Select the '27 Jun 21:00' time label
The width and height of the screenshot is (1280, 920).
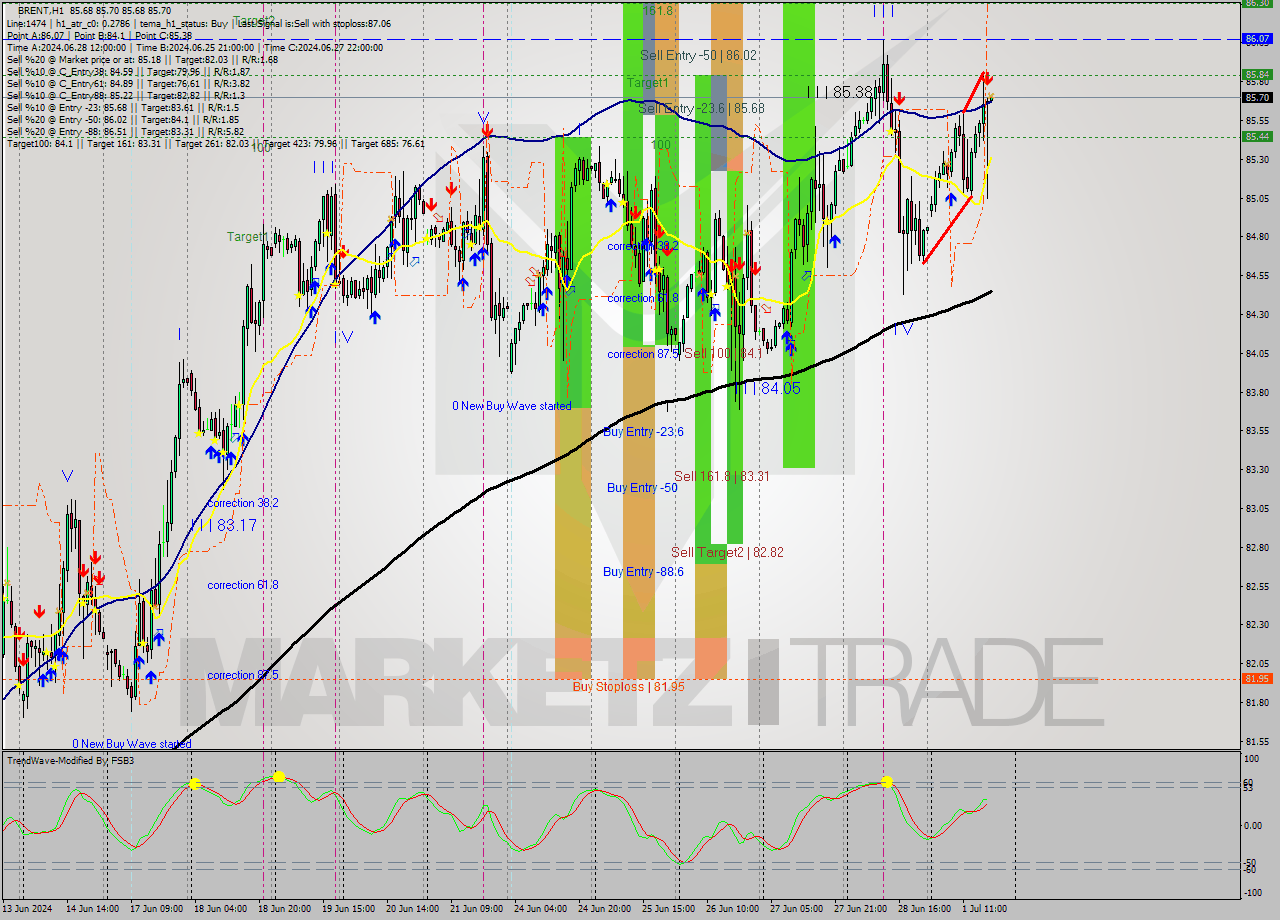pos(860,909)
